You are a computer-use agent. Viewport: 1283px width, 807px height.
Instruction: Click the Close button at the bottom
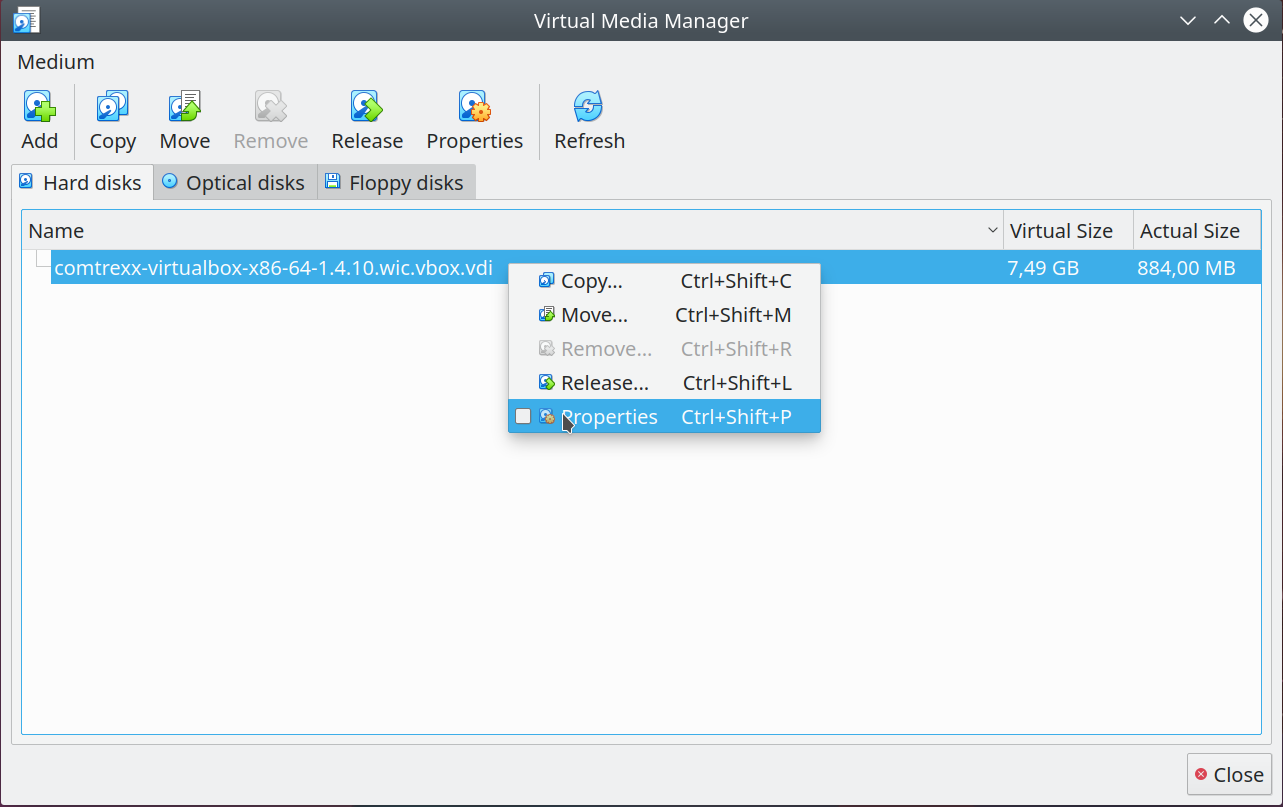tap(1229, 775)
